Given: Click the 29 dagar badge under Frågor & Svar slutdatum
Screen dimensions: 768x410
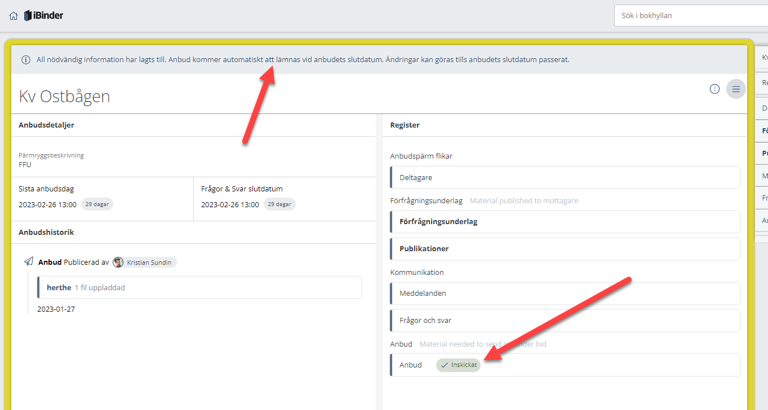Looking at the screenshot, I should pyautogui.click(x=279, y=204).
